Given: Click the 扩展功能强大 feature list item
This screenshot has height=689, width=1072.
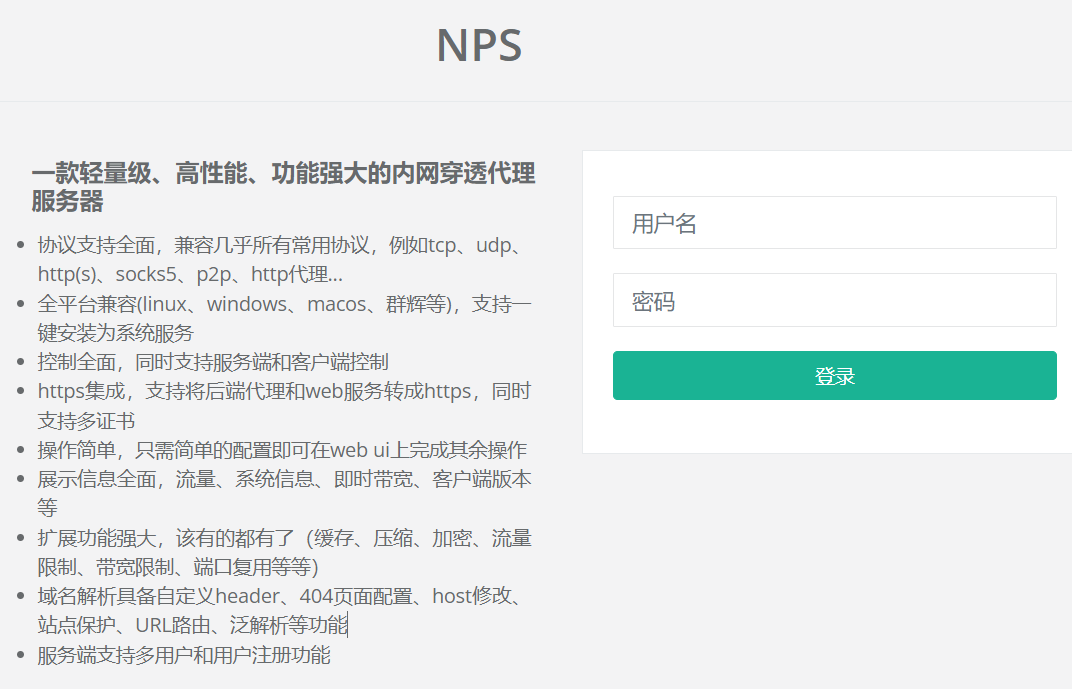Looking at the screenshot, I should tap(283, 539).
